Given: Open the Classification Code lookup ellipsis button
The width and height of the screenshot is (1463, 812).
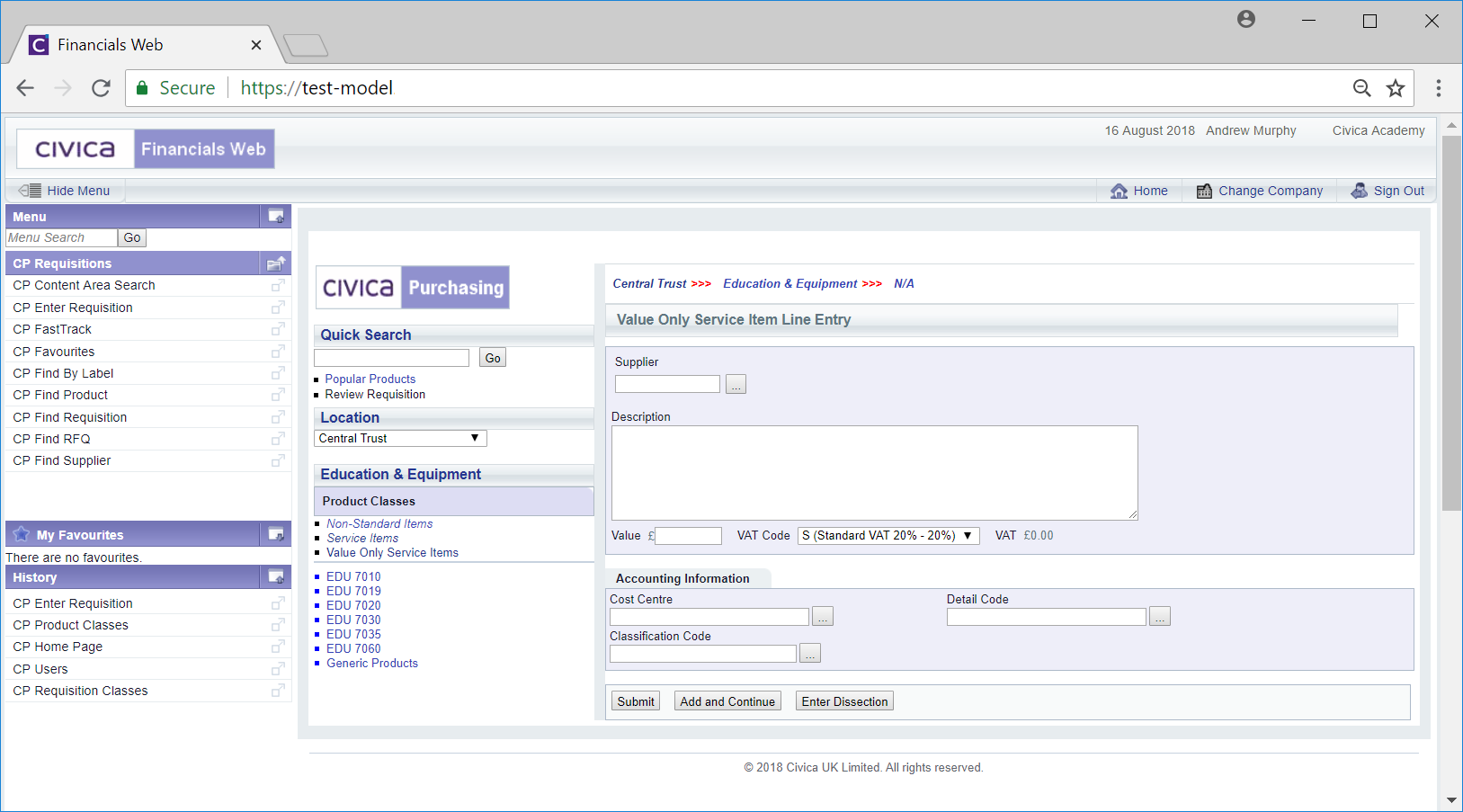Looking at the screenshot, I should pyautogui.click(x=810, y=654).
